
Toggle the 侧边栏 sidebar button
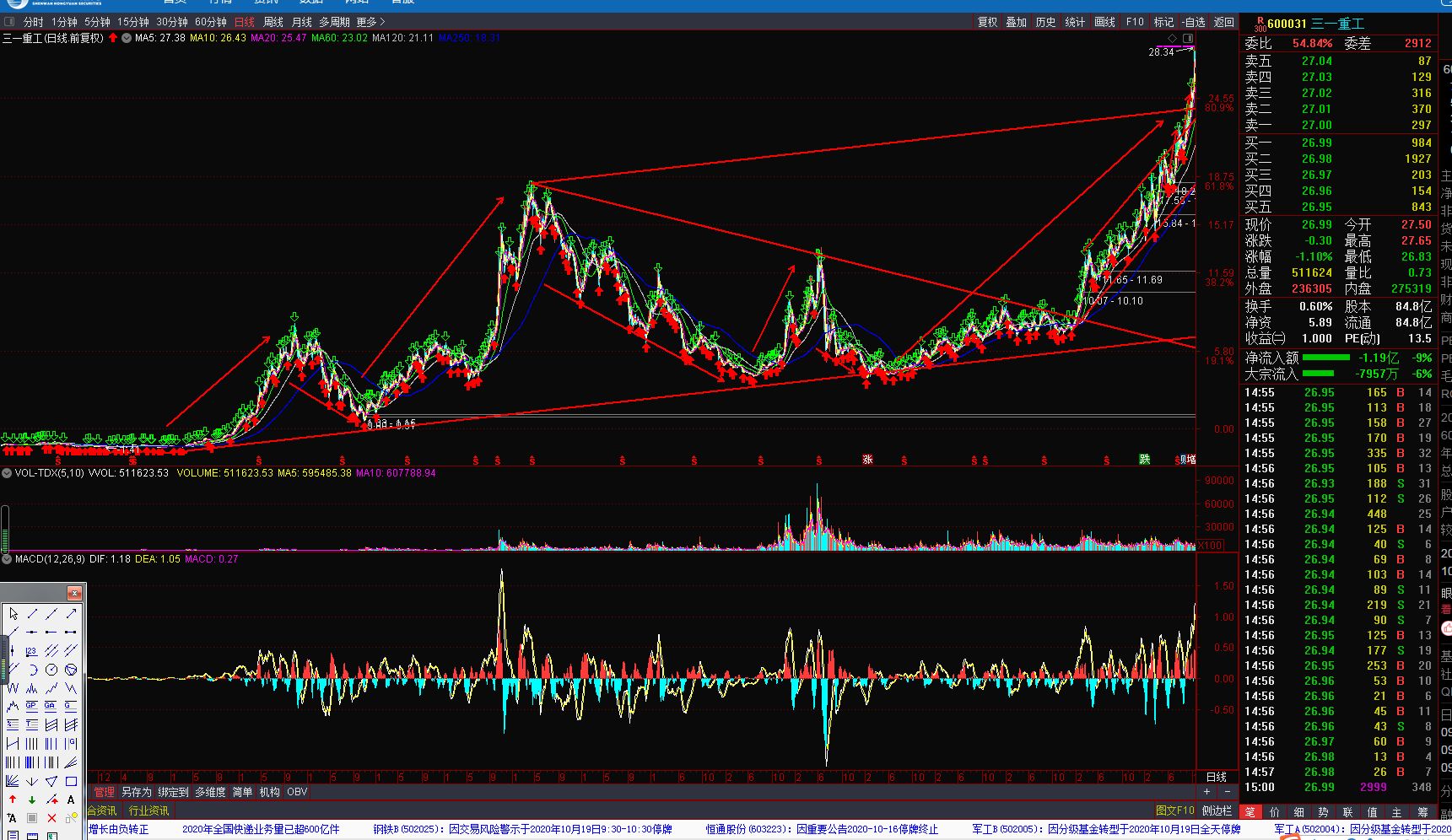point(1217,810)
